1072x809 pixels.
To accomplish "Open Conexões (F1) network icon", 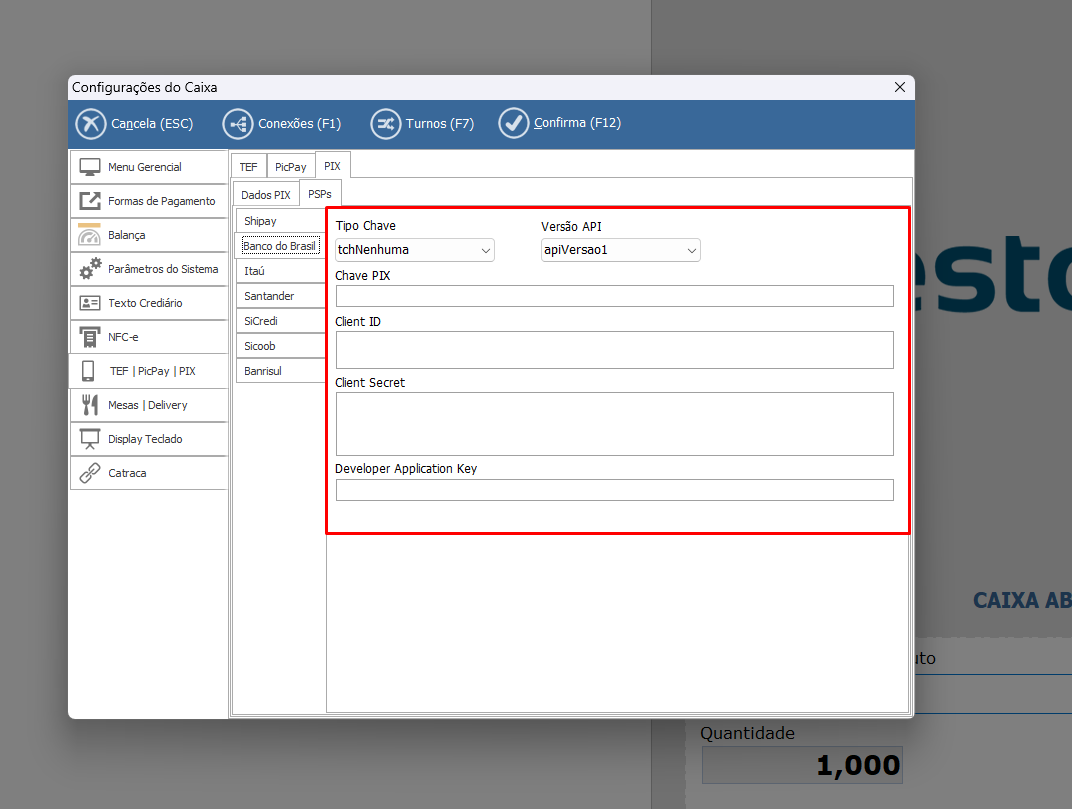I will click(238, 124).
